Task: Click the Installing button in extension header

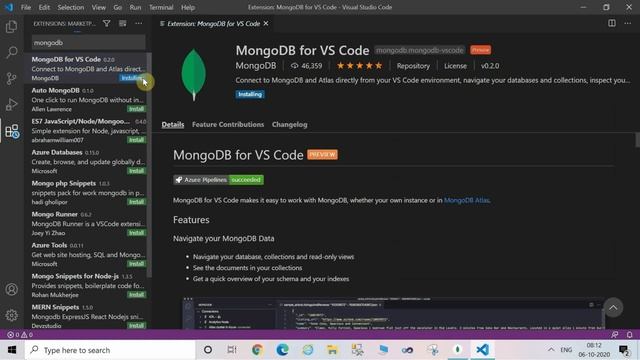Action: [250, 94]
